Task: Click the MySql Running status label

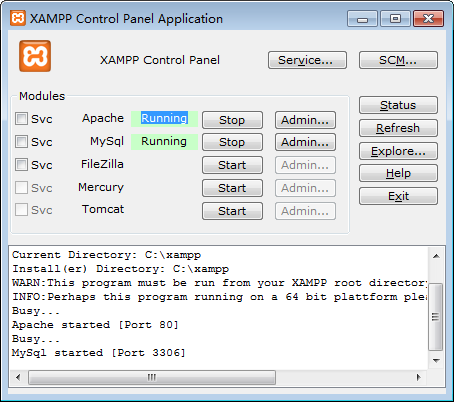Action: pyautogui.click(x=164, y=141)
